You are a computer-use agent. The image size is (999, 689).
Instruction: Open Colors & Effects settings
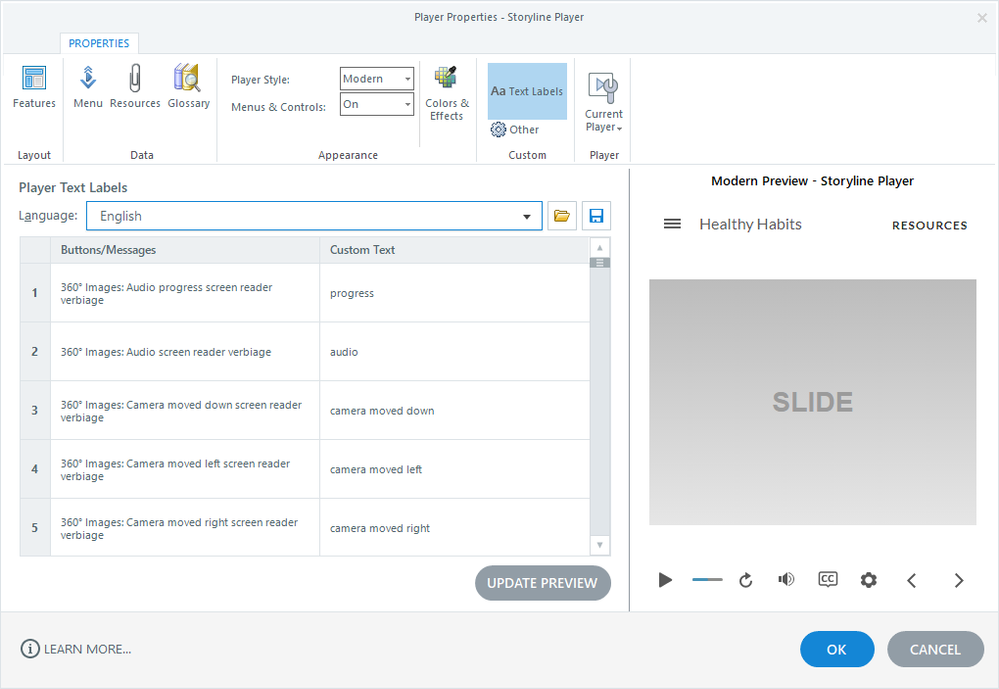click(x=447, y=93)
